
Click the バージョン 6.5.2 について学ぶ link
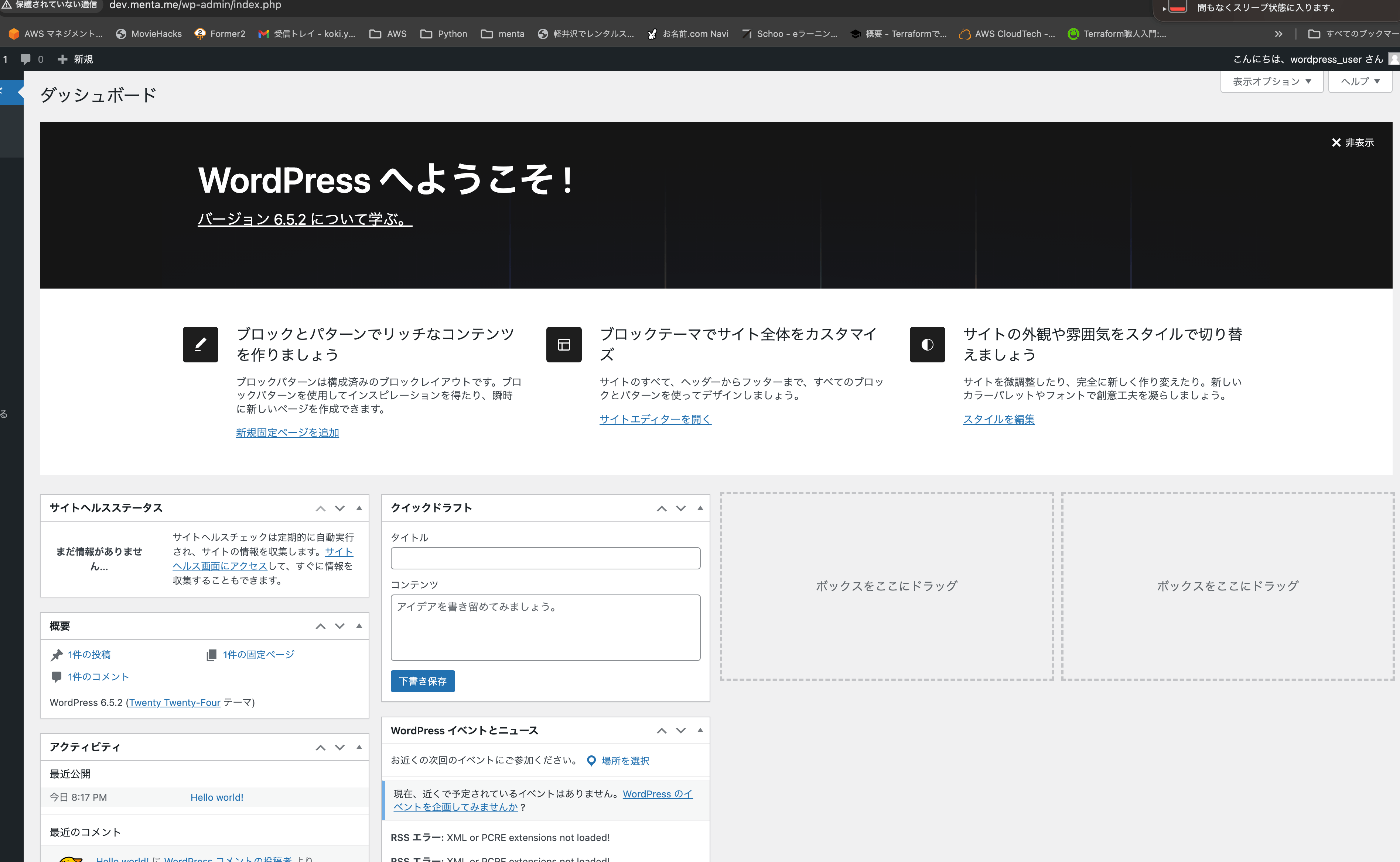pyautogui.click(x=305, y=219)
